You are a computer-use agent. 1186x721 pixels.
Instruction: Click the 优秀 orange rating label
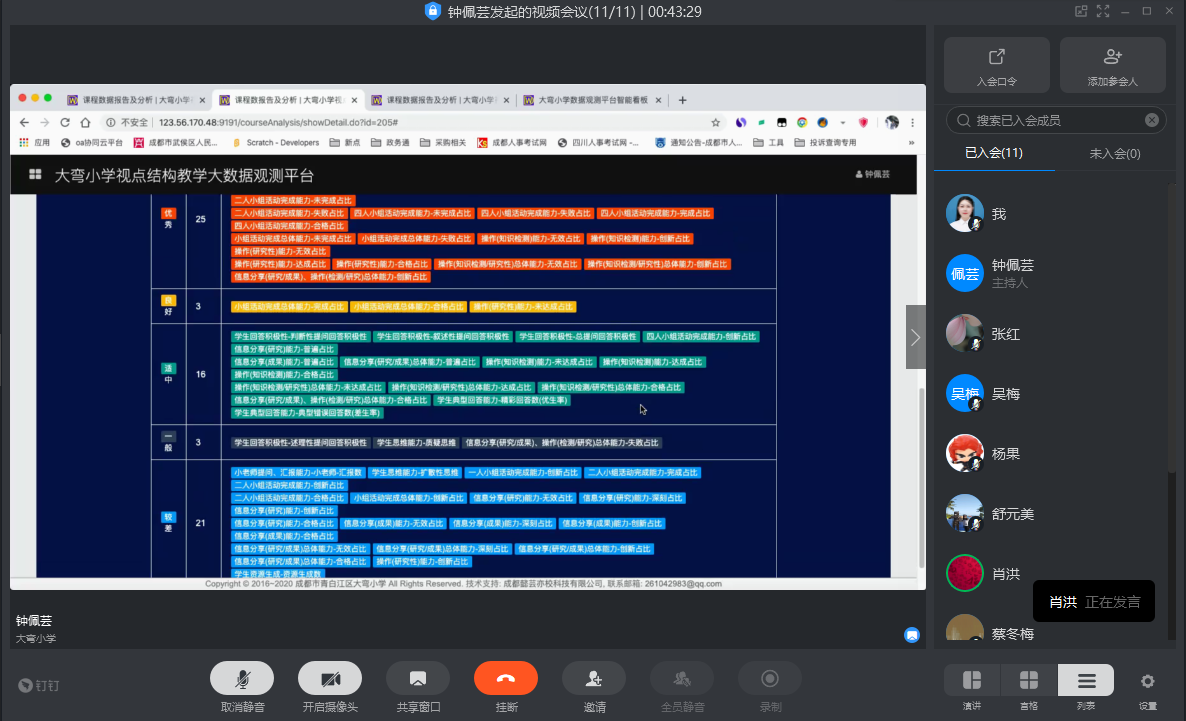click(168, 219)
